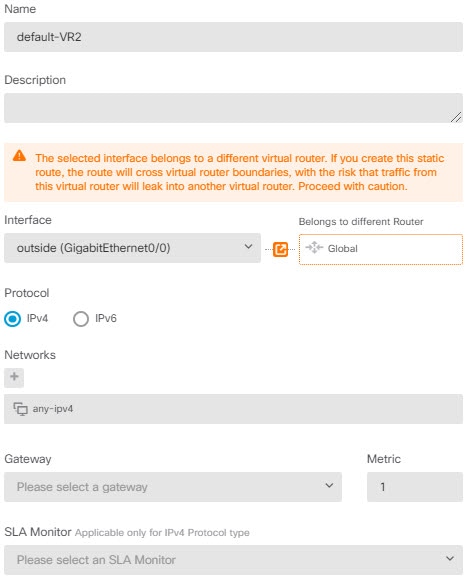
Task: Open the Interface dropdown
Action: pyautogui.click(x=132, y=248)
